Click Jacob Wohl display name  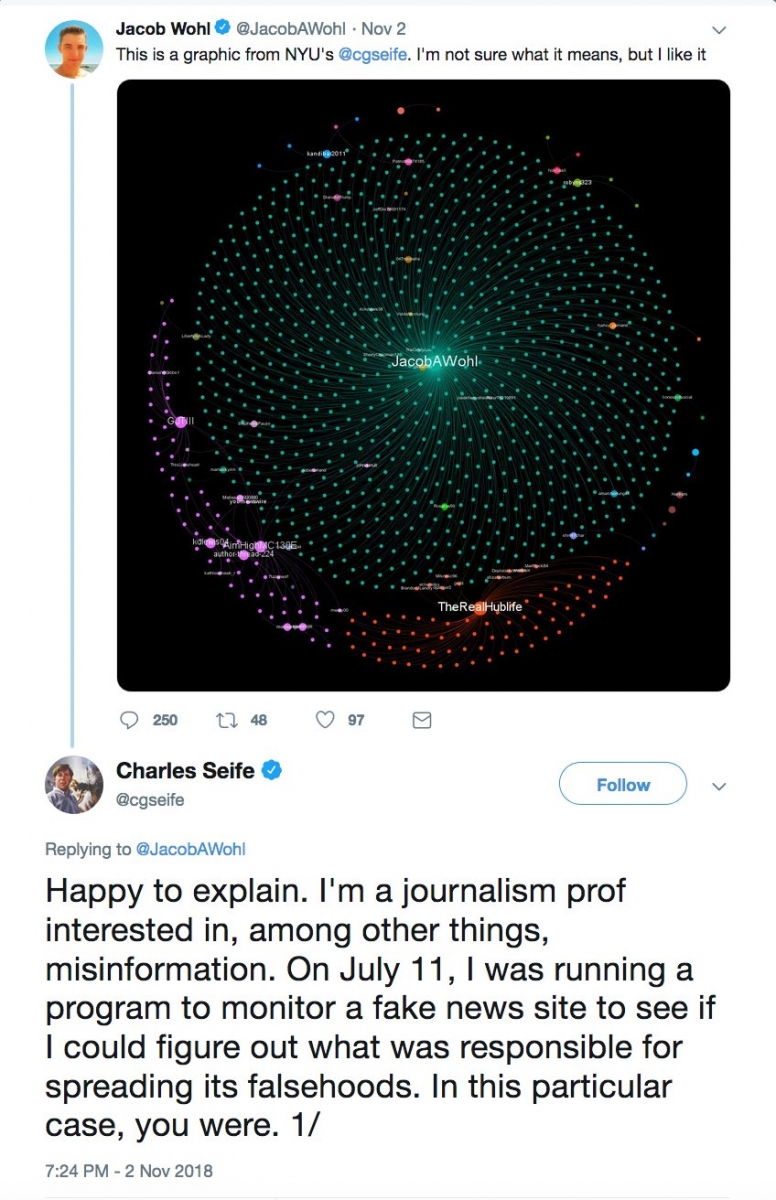[163, 29]
